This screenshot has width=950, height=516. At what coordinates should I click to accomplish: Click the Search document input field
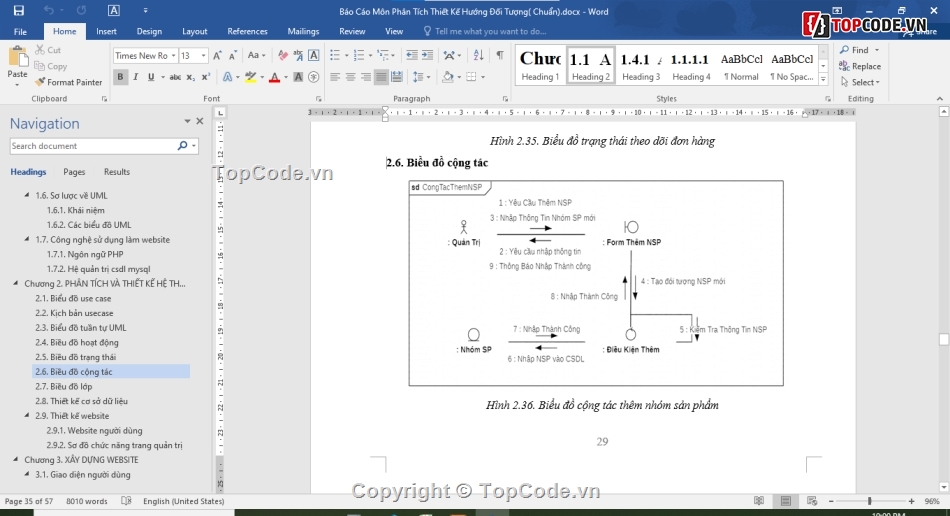92,146
